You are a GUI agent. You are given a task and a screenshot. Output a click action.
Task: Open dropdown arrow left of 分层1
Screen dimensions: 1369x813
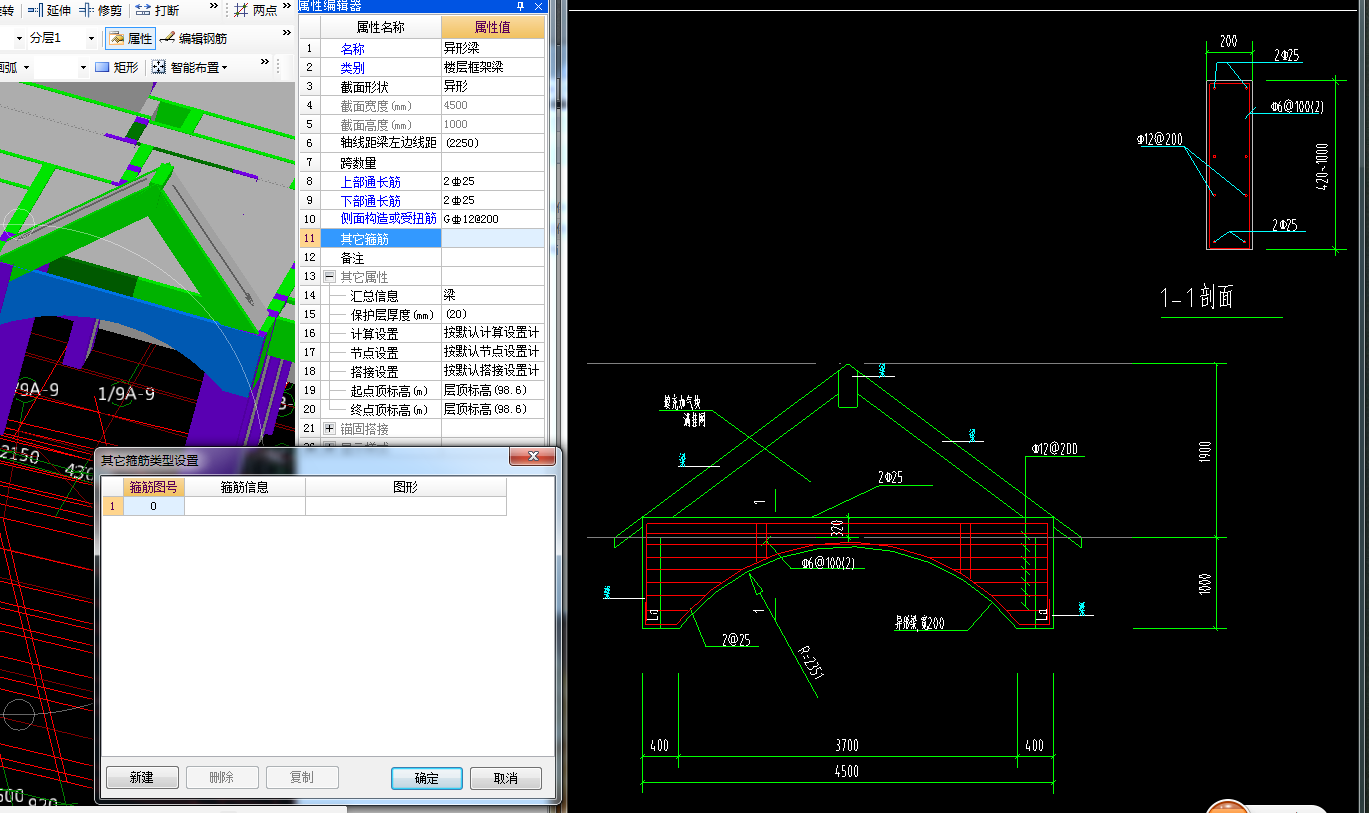tap(19, 38)
